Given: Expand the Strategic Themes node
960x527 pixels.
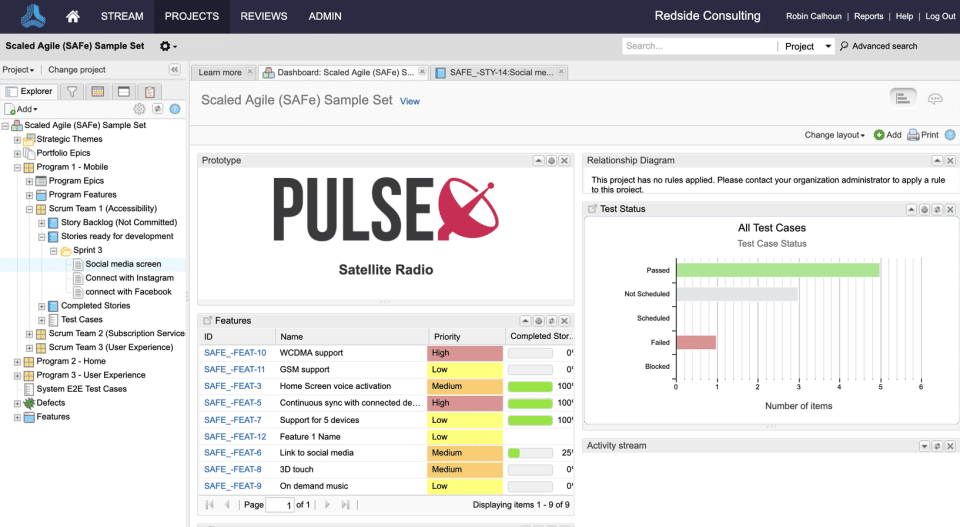Looking at the screenshot, I should tap(17, 140).
